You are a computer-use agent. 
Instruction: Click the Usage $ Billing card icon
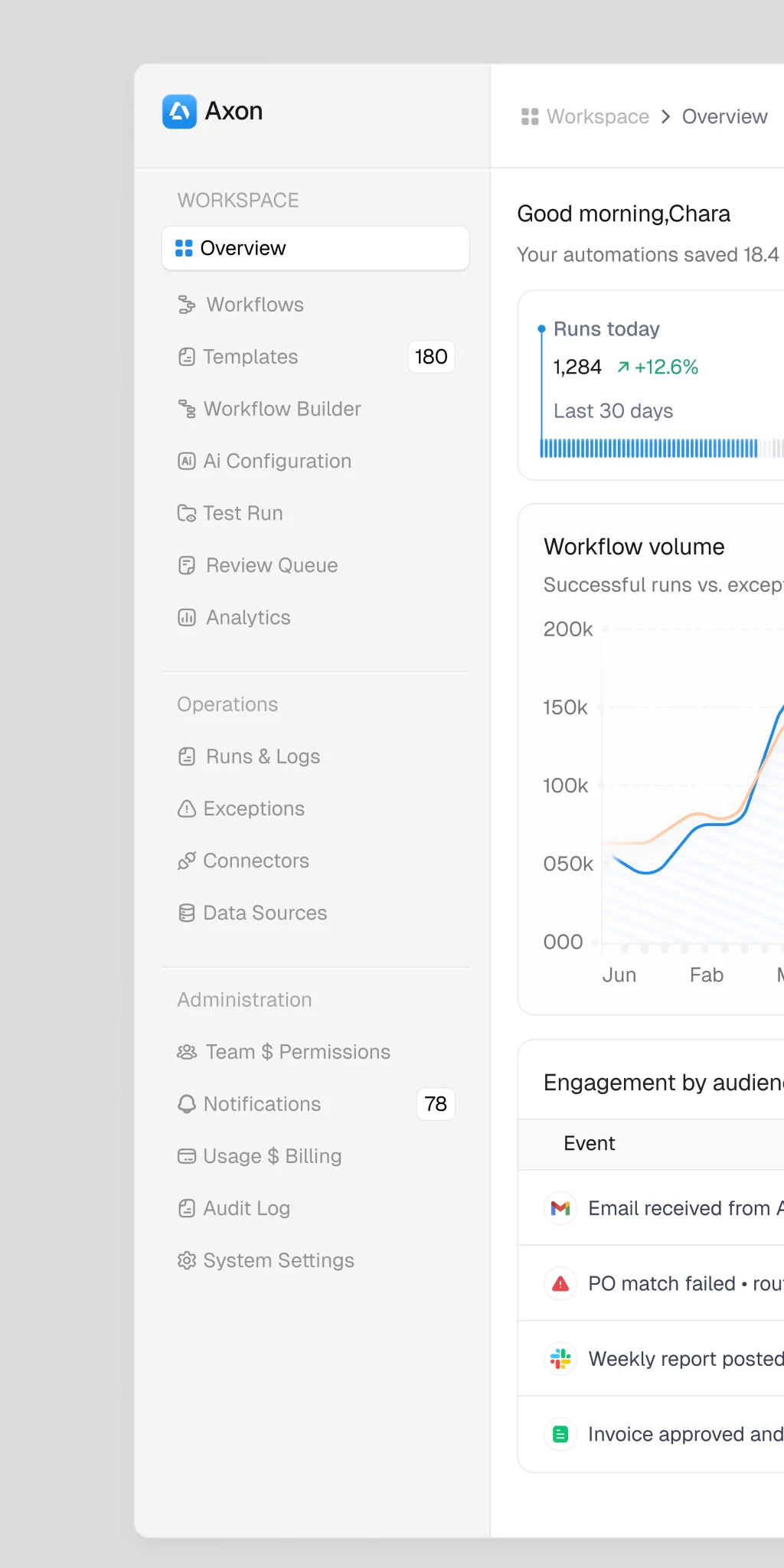[186, 1156]
